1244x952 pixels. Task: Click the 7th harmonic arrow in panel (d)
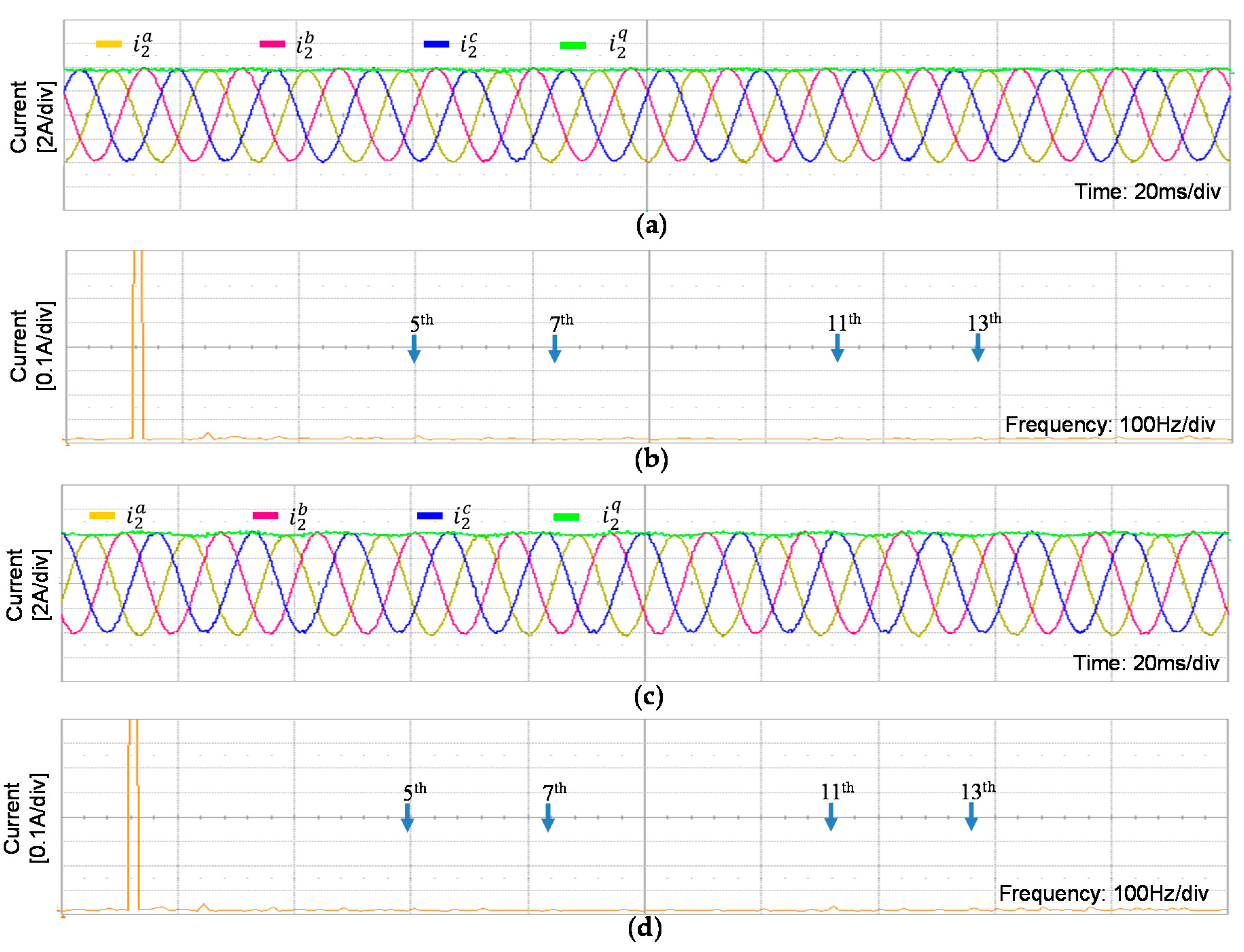point(548,818)
